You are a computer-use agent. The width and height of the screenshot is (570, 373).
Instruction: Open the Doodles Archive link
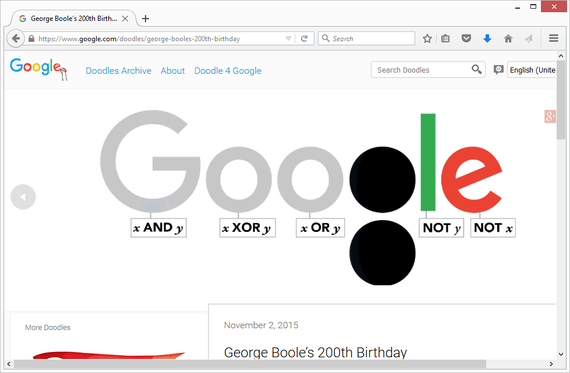(x=119, y=71)
